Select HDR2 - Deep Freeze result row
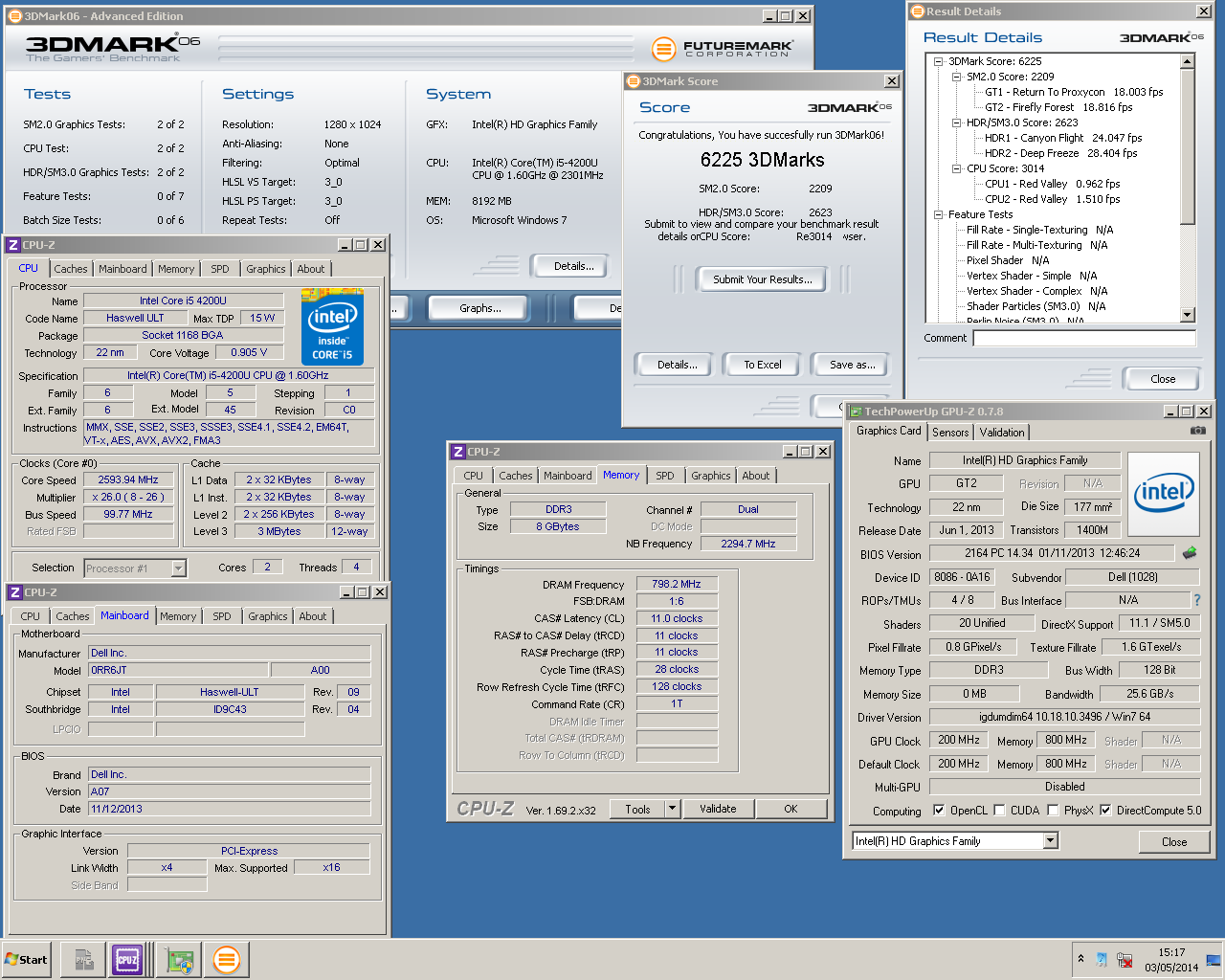 (1060, 153)
